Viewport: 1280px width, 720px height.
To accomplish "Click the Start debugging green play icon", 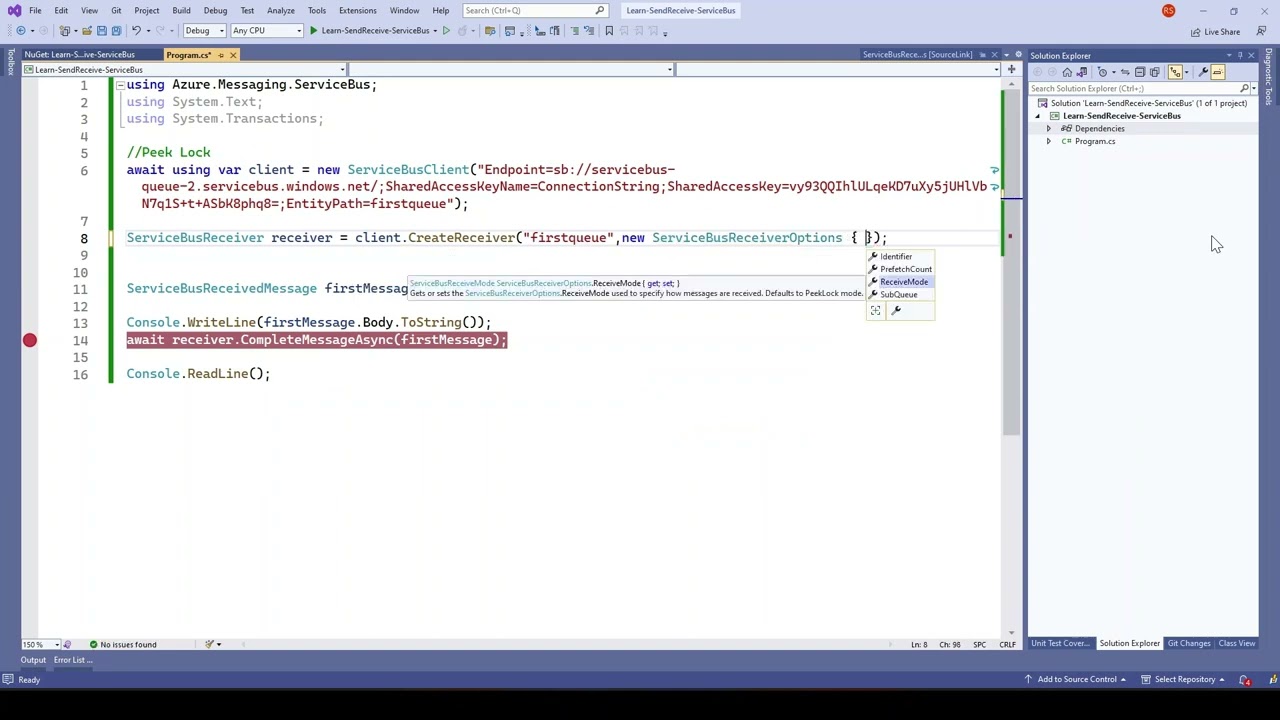I will pos(313,31).
